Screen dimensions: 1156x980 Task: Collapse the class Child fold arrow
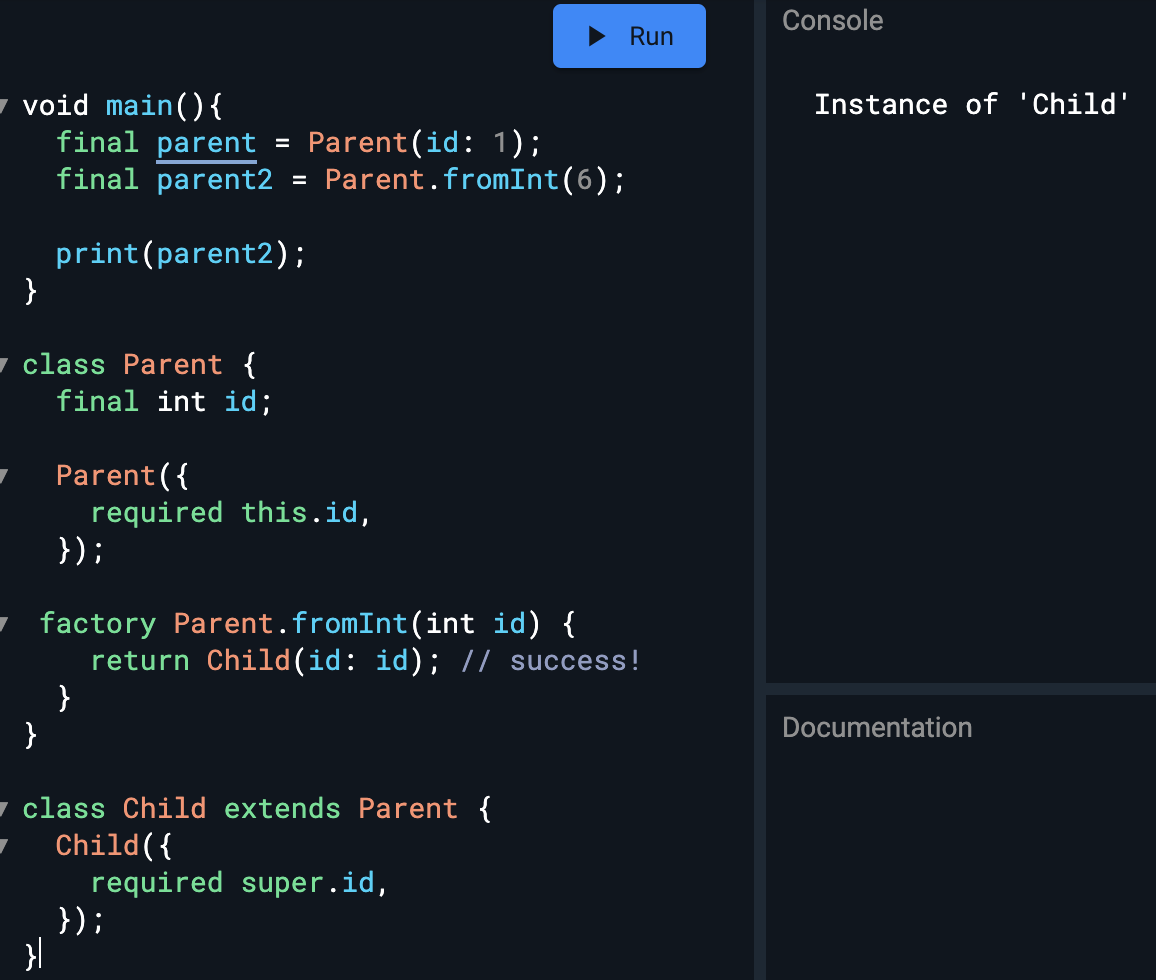[x=4, y=809]
